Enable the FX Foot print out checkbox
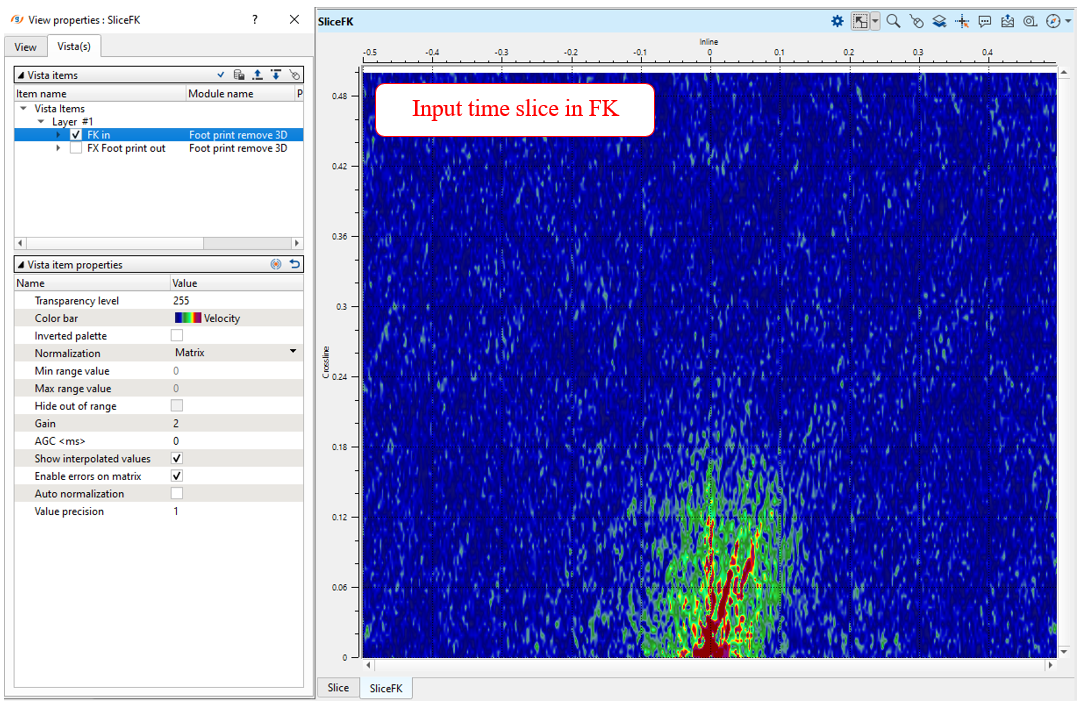This screenshot has width=1084, height=709. coord(76,148)
